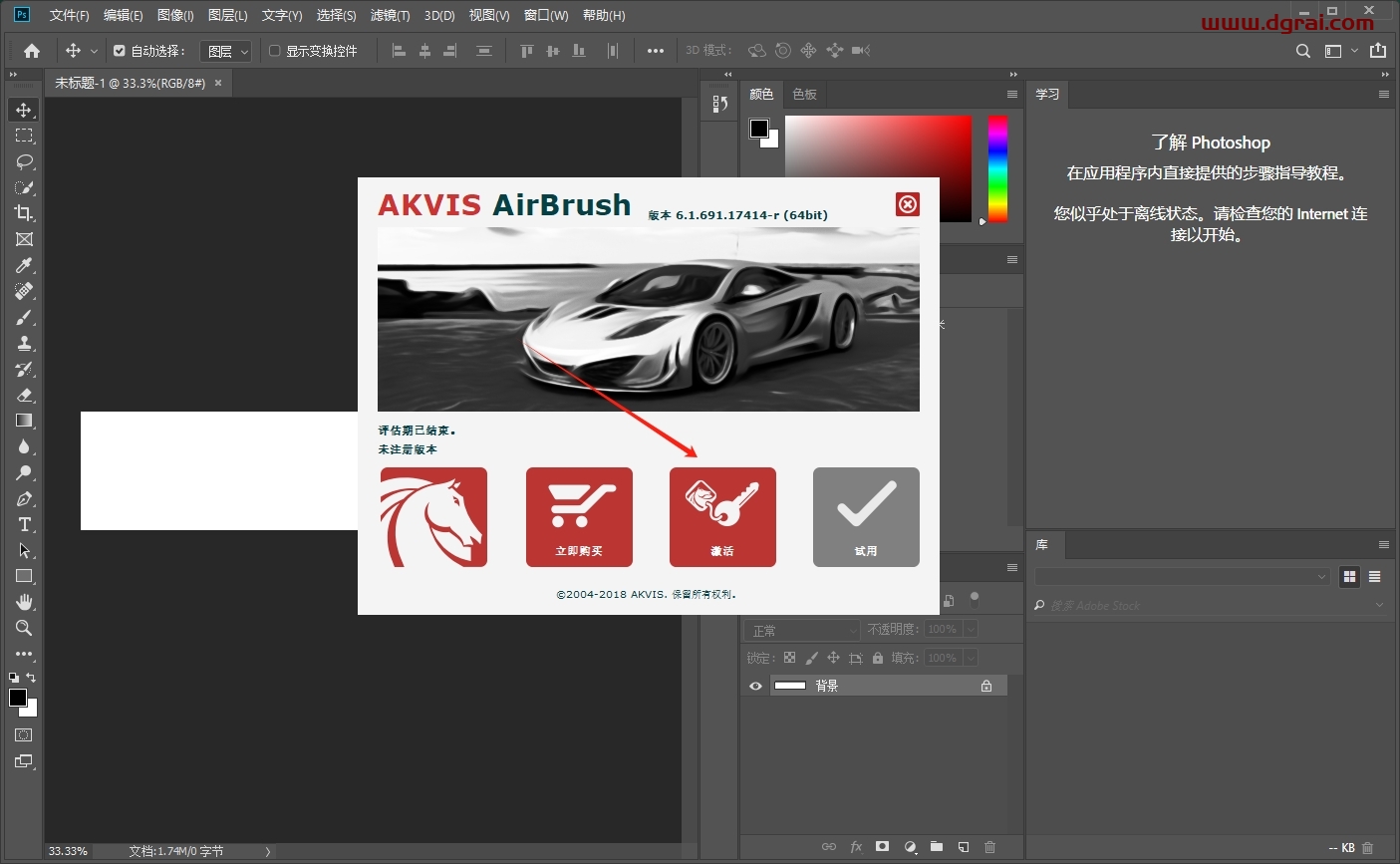The height and width of the screenshot is (864, 1400).
Task: Select the Hand tool
Action: pos(24,602)
